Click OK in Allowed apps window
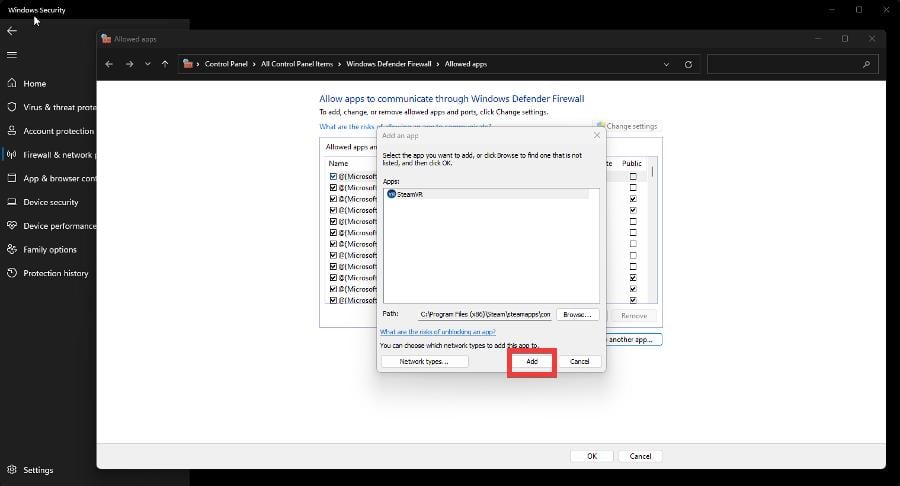The image size is (900, 486). (x=592, y=456)
